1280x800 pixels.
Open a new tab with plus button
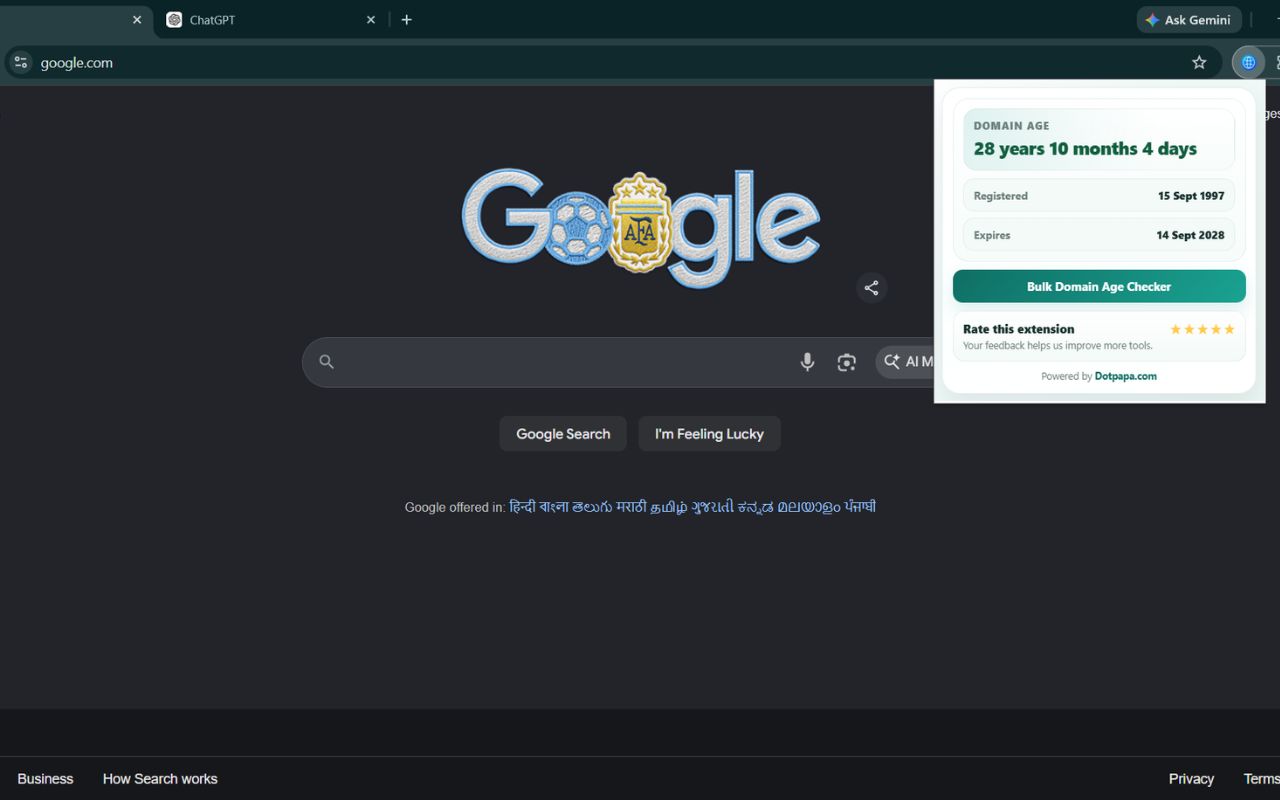coord(406,20)
